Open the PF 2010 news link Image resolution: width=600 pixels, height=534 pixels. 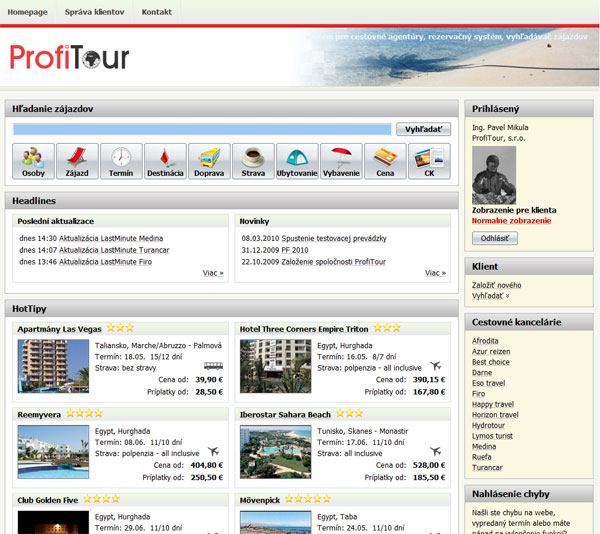point(295,250)
